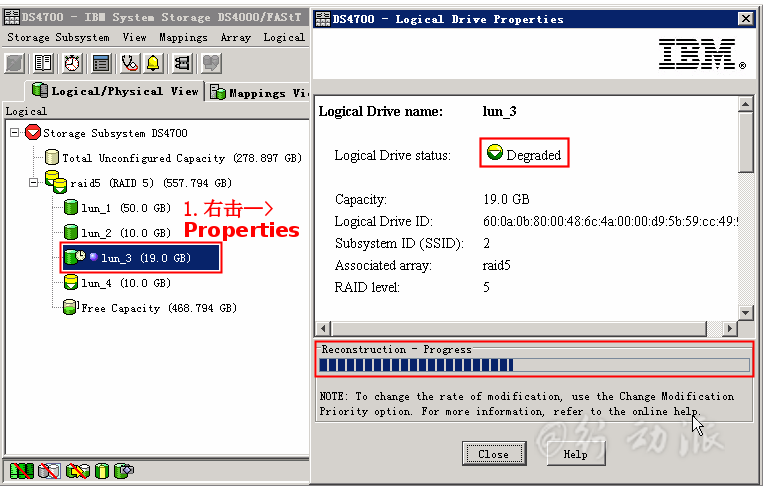Click the horizontal scroll right arrow
This screenshot has height=486, width=763.
click(729, 328)
